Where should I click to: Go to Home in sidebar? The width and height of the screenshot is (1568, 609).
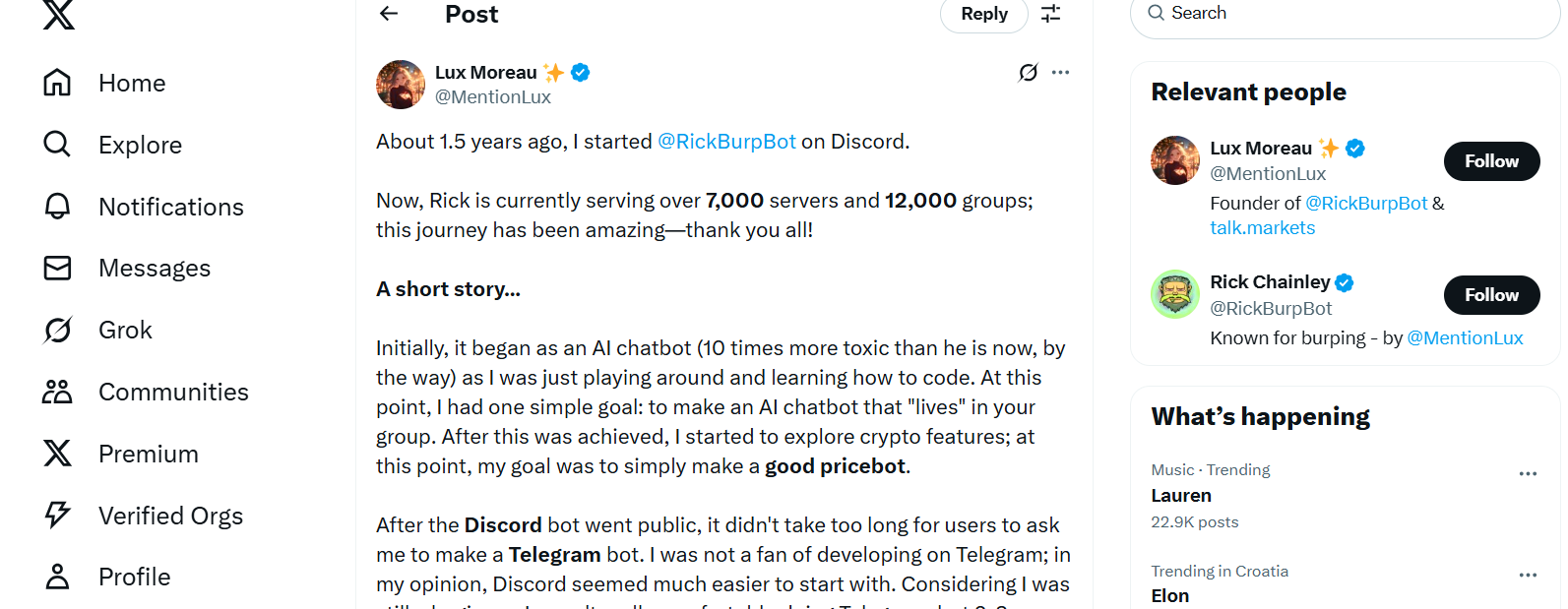(x=132, y=84)
